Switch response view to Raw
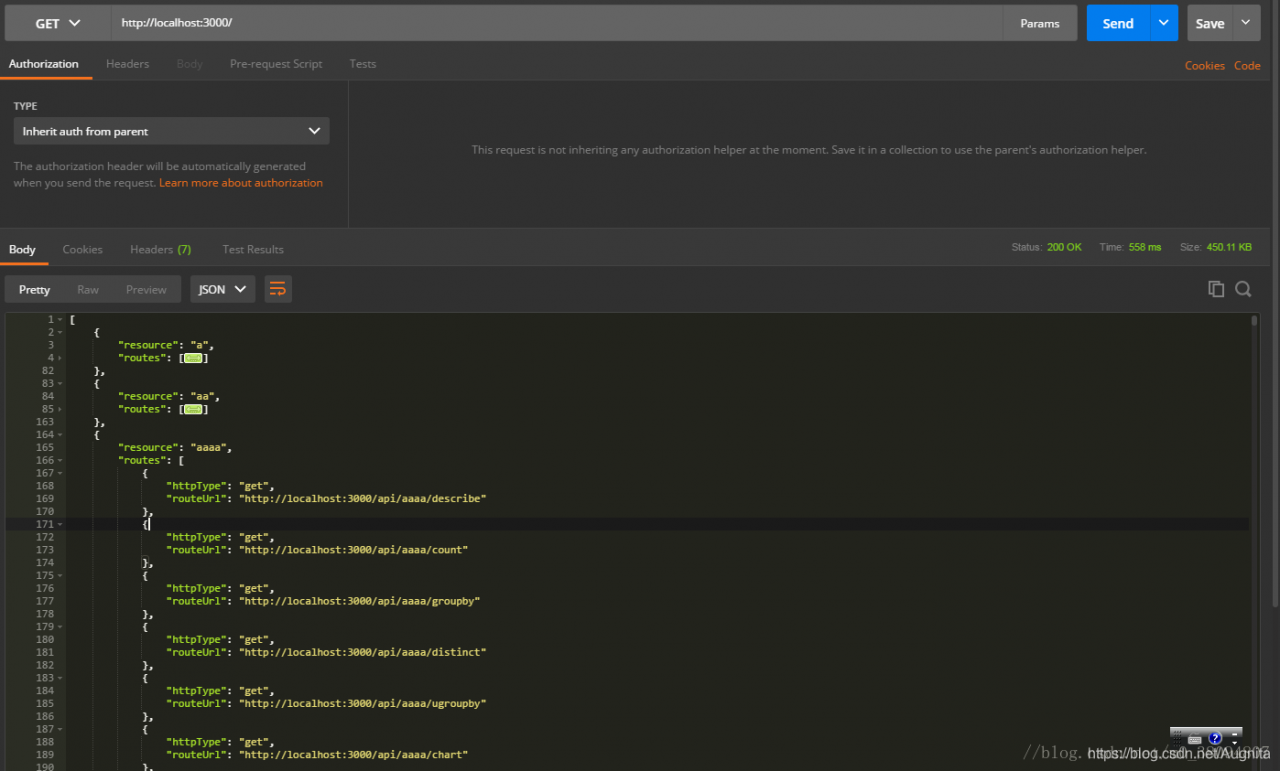This screenshot has height=771, width=1280. click(88, 289)
